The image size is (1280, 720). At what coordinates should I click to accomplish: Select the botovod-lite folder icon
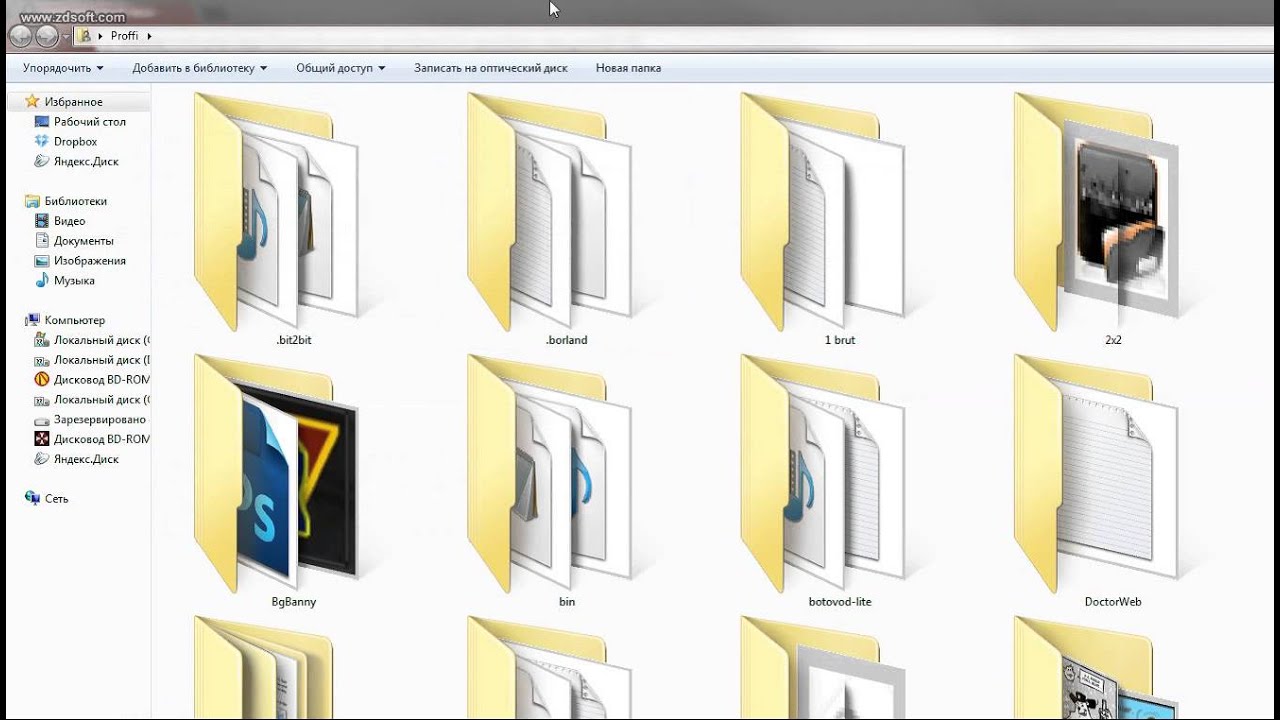point(822,474)
